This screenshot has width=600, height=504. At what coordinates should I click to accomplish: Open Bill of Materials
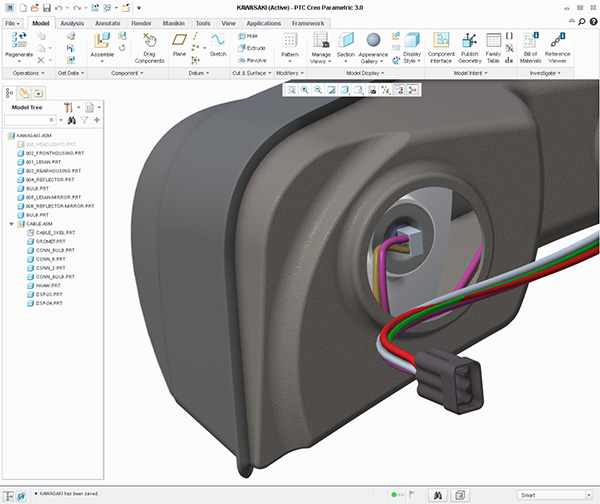coord(529,41)
